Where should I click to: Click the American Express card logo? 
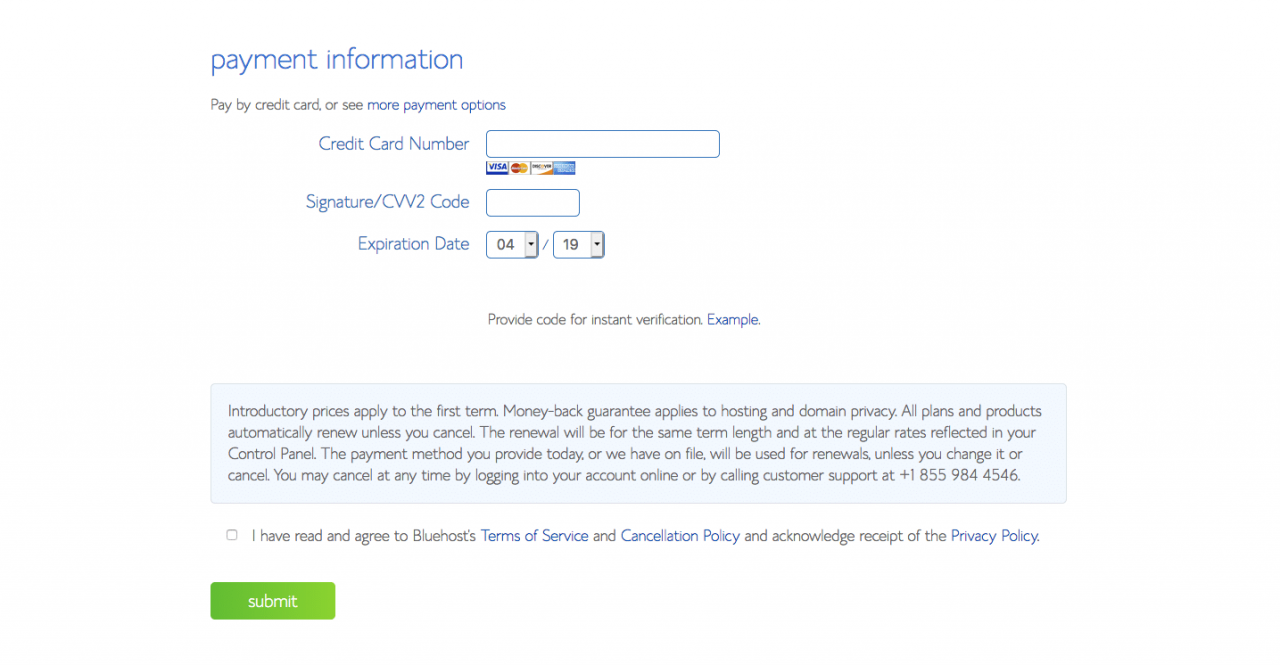tap(564, 168)
